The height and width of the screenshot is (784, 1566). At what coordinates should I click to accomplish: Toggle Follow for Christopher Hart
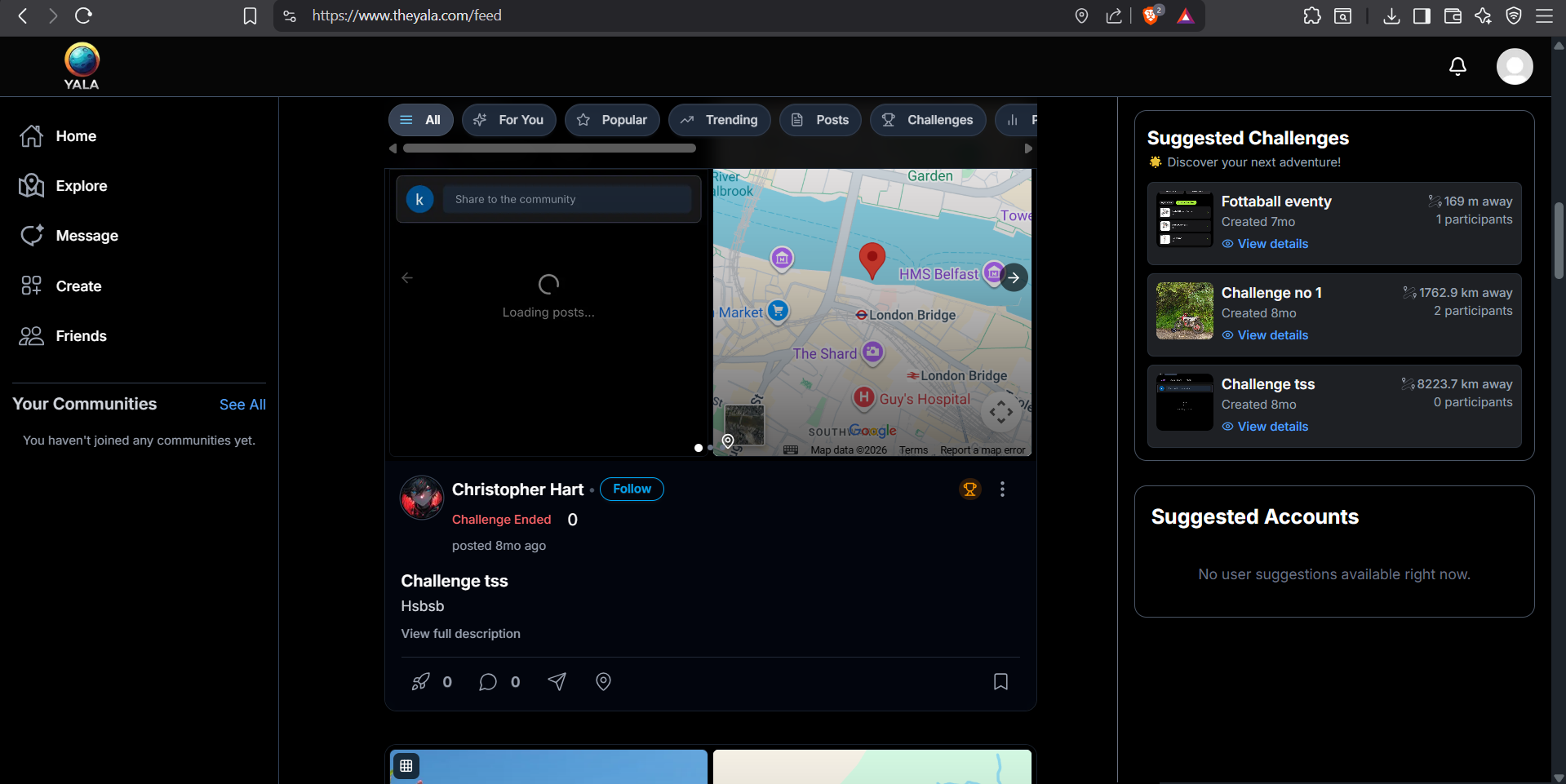(x=632, y=489)
